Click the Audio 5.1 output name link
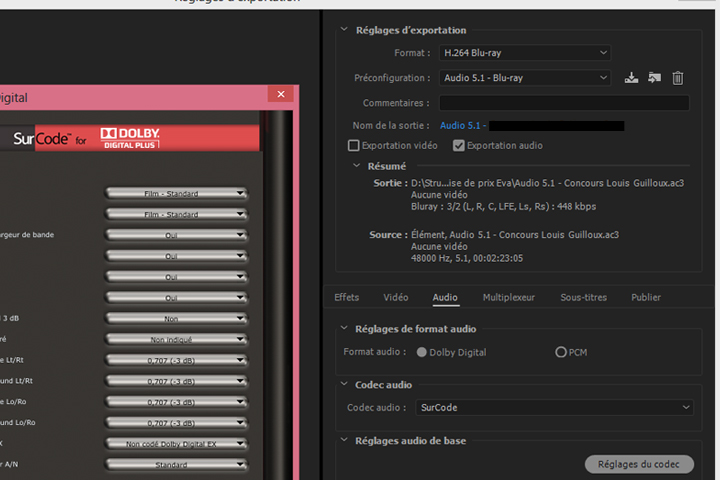This screenshot has height=480, width=720. (460, 126)
